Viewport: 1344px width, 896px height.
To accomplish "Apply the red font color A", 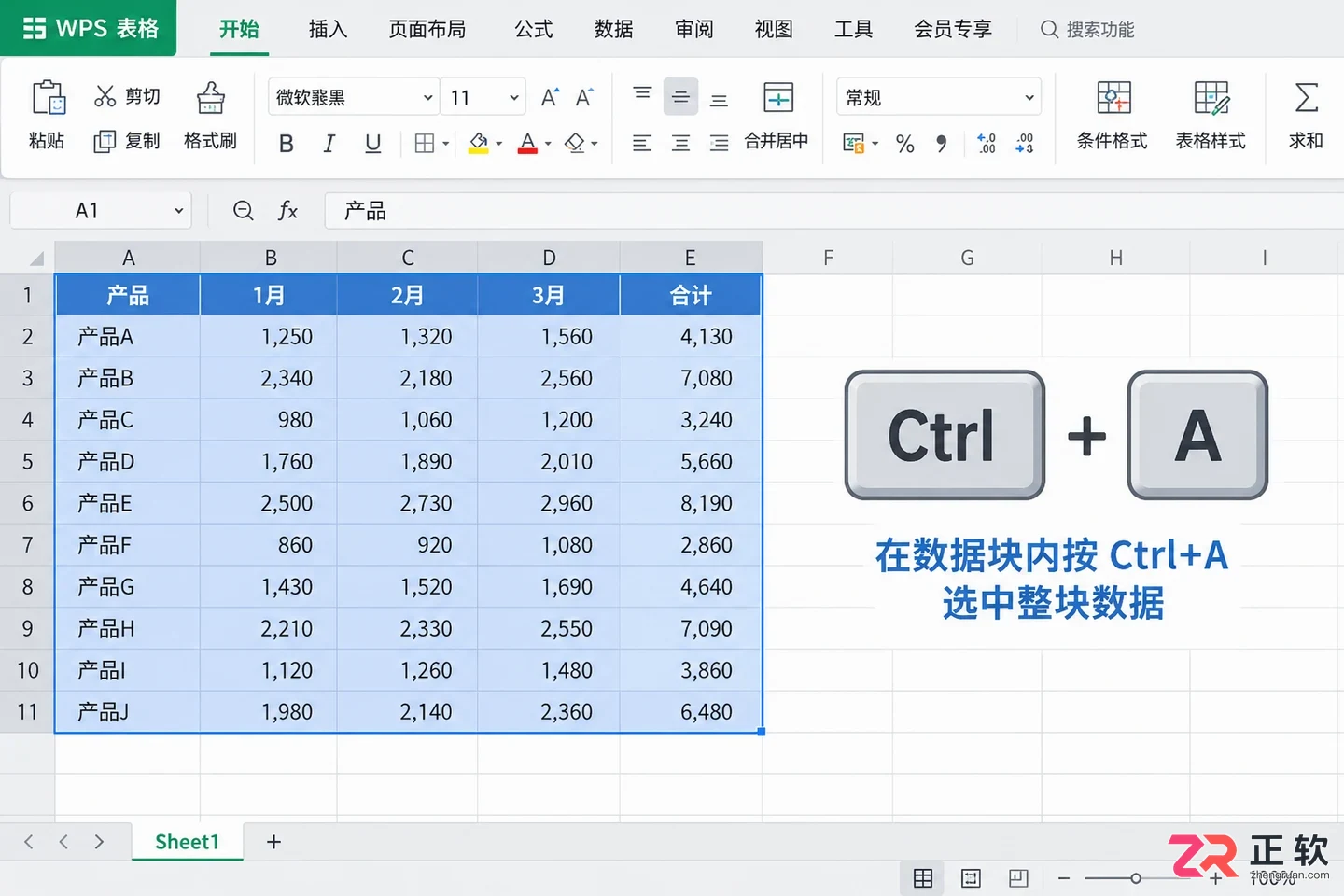I will click(x=527, y=143).
